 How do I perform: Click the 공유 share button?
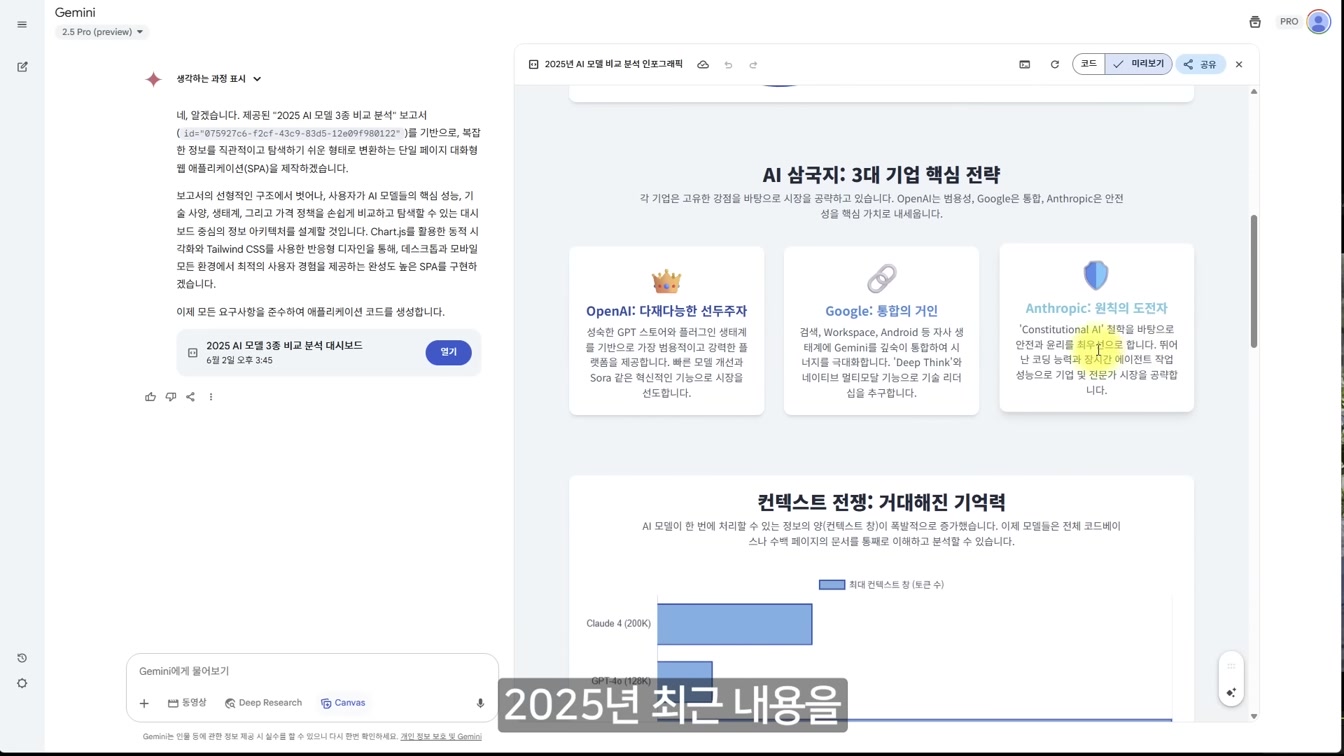[1200, 64]
